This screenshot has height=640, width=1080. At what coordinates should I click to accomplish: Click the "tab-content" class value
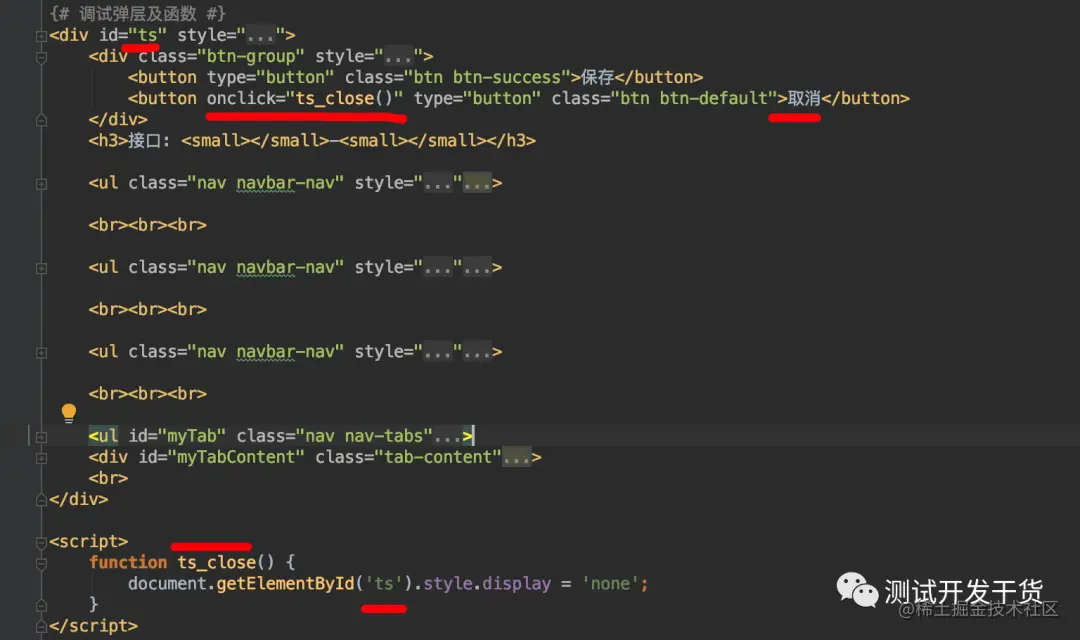pyautogui.click(x=438, y=457)
